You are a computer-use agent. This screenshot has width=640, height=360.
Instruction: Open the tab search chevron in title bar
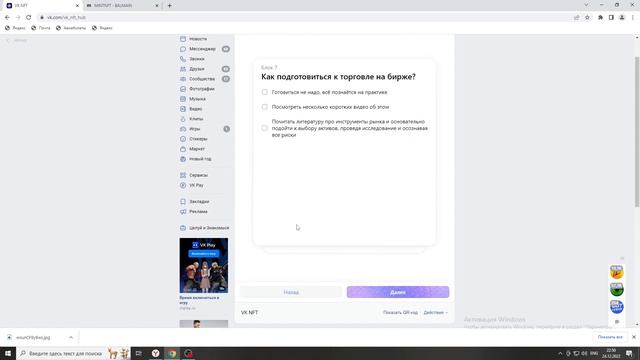pyautogui.click(x=586, y=5)
